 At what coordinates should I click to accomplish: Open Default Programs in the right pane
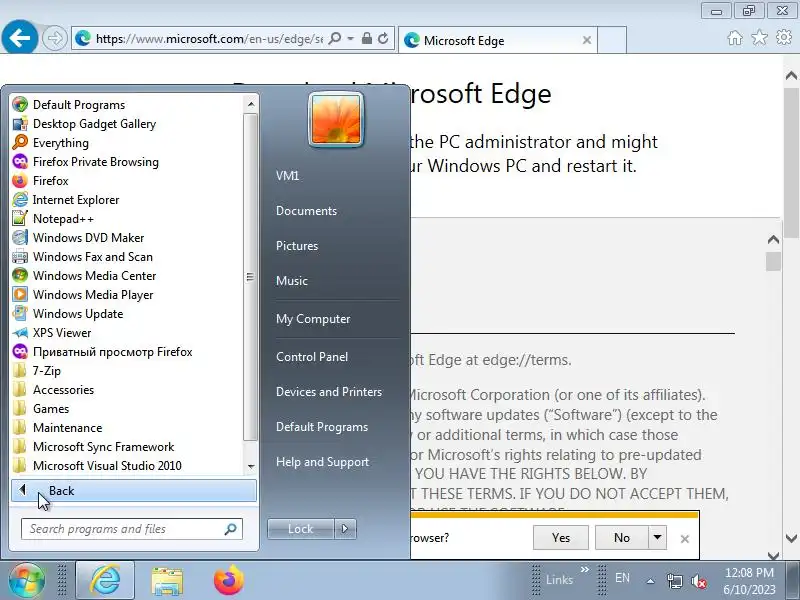point(322,427)
